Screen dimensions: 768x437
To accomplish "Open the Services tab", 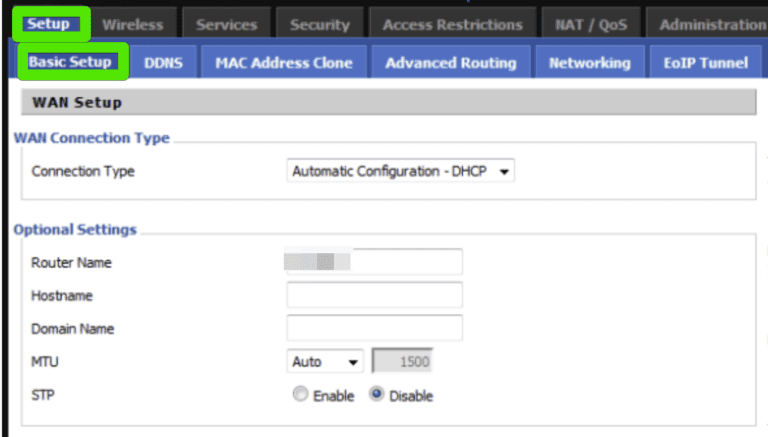I will pos(226,24).
